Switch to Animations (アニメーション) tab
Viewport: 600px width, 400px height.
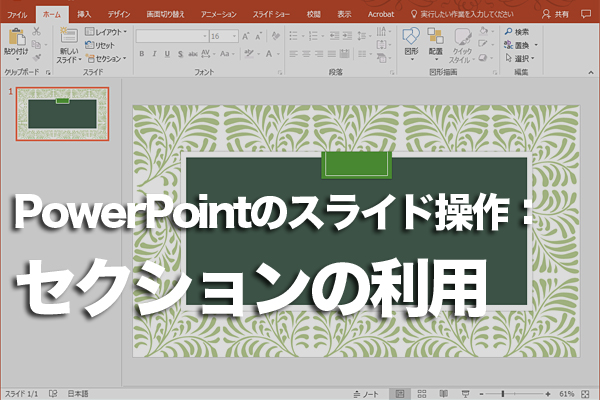pos(219,14)
